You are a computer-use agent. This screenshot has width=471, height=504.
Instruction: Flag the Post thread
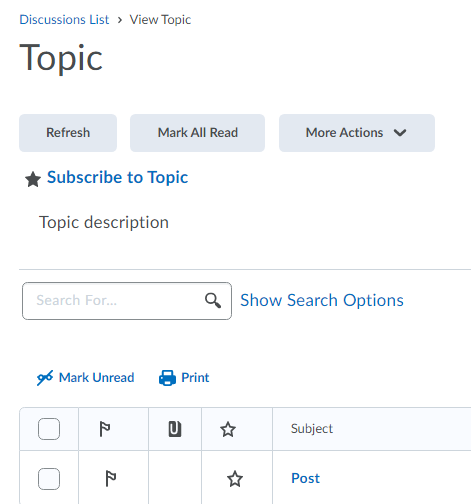click(111, 479)
